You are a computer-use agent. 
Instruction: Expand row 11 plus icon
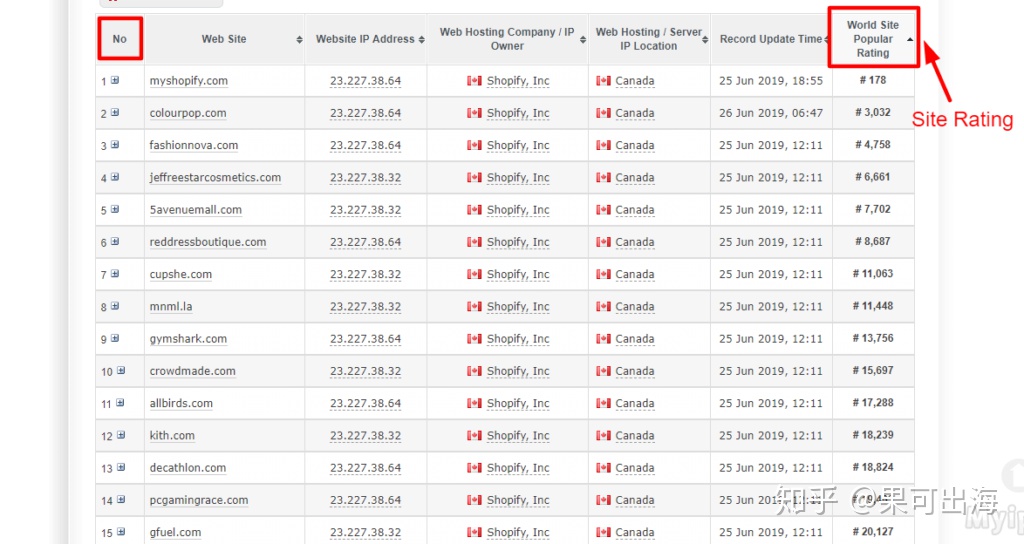point(120,403)
